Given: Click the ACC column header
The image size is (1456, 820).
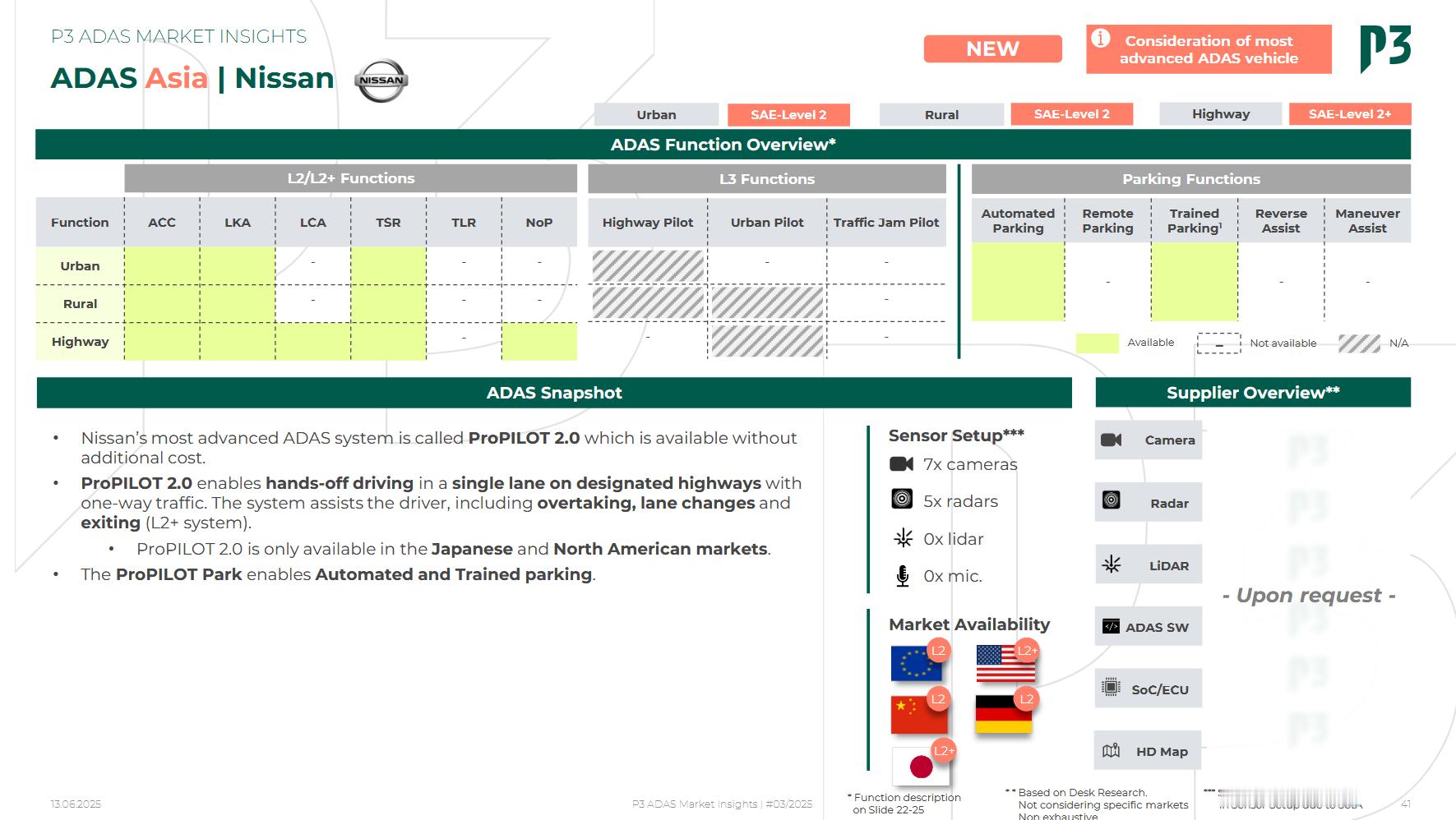Looking at the screenshot, I should coord(162,222).
